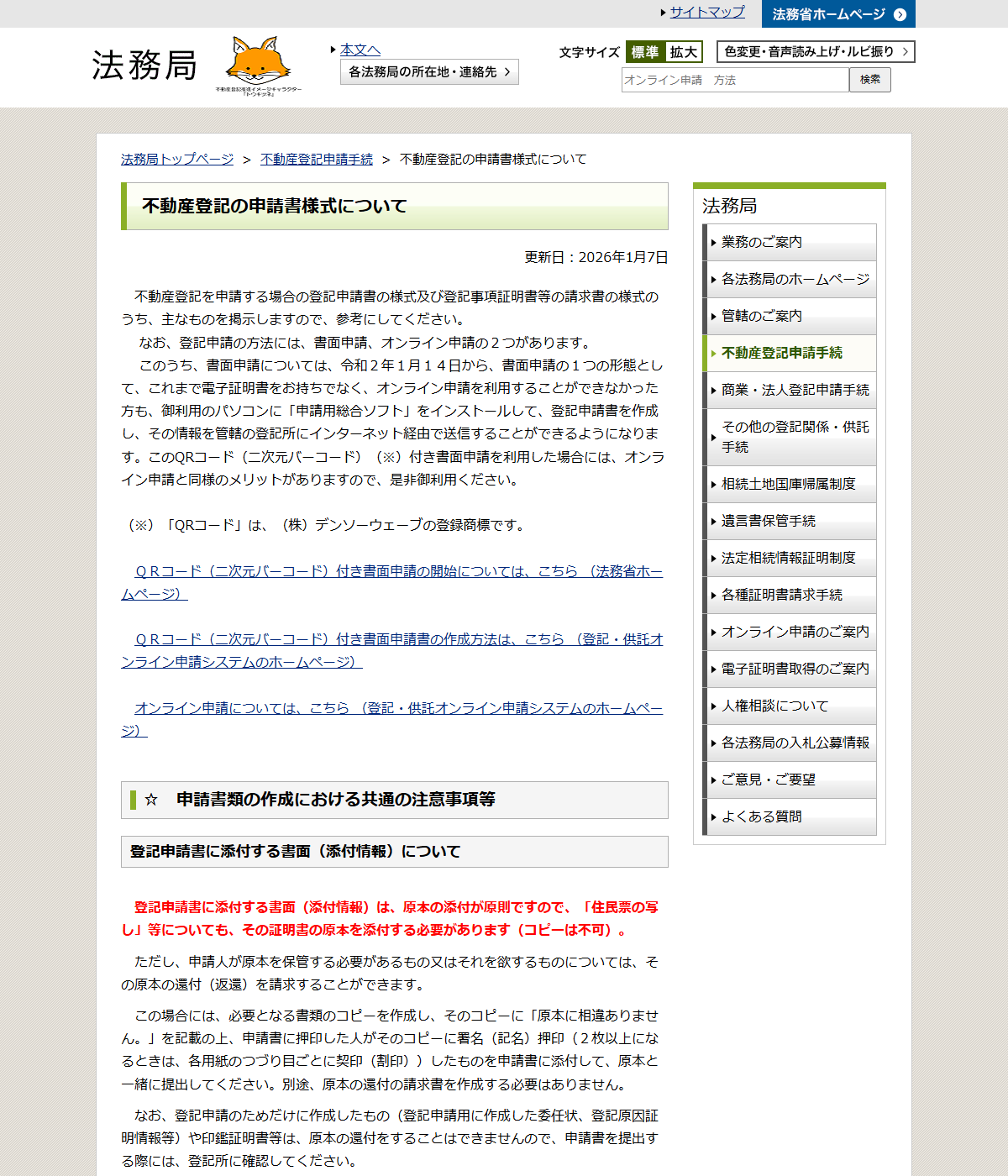Click the red notice about 原本の添付が原則
1008x1176 pixels.
(390, 919)
